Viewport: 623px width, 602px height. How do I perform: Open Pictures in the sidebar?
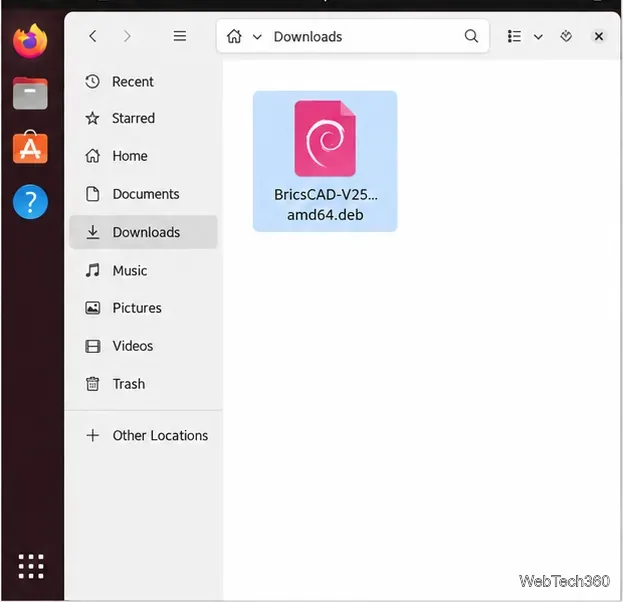[143, 308]
